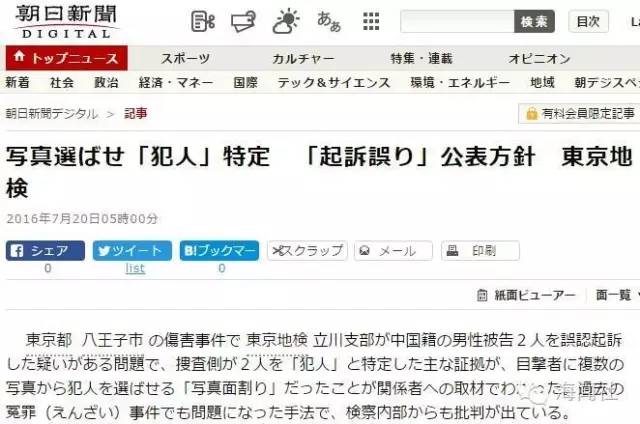Save article with スクラップ button
The width and height of the screenshot is (640, 424).
point(307,251)
